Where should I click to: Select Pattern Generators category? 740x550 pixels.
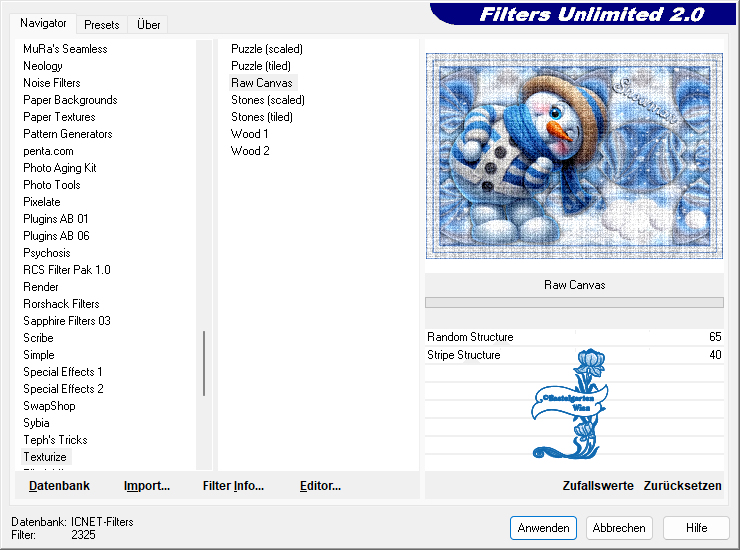point(68,134)
